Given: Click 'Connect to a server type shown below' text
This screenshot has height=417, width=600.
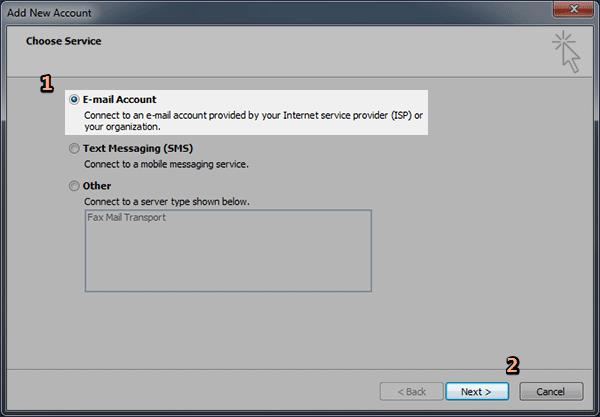Looking at the screenshot, I should [x=166, y=202].
